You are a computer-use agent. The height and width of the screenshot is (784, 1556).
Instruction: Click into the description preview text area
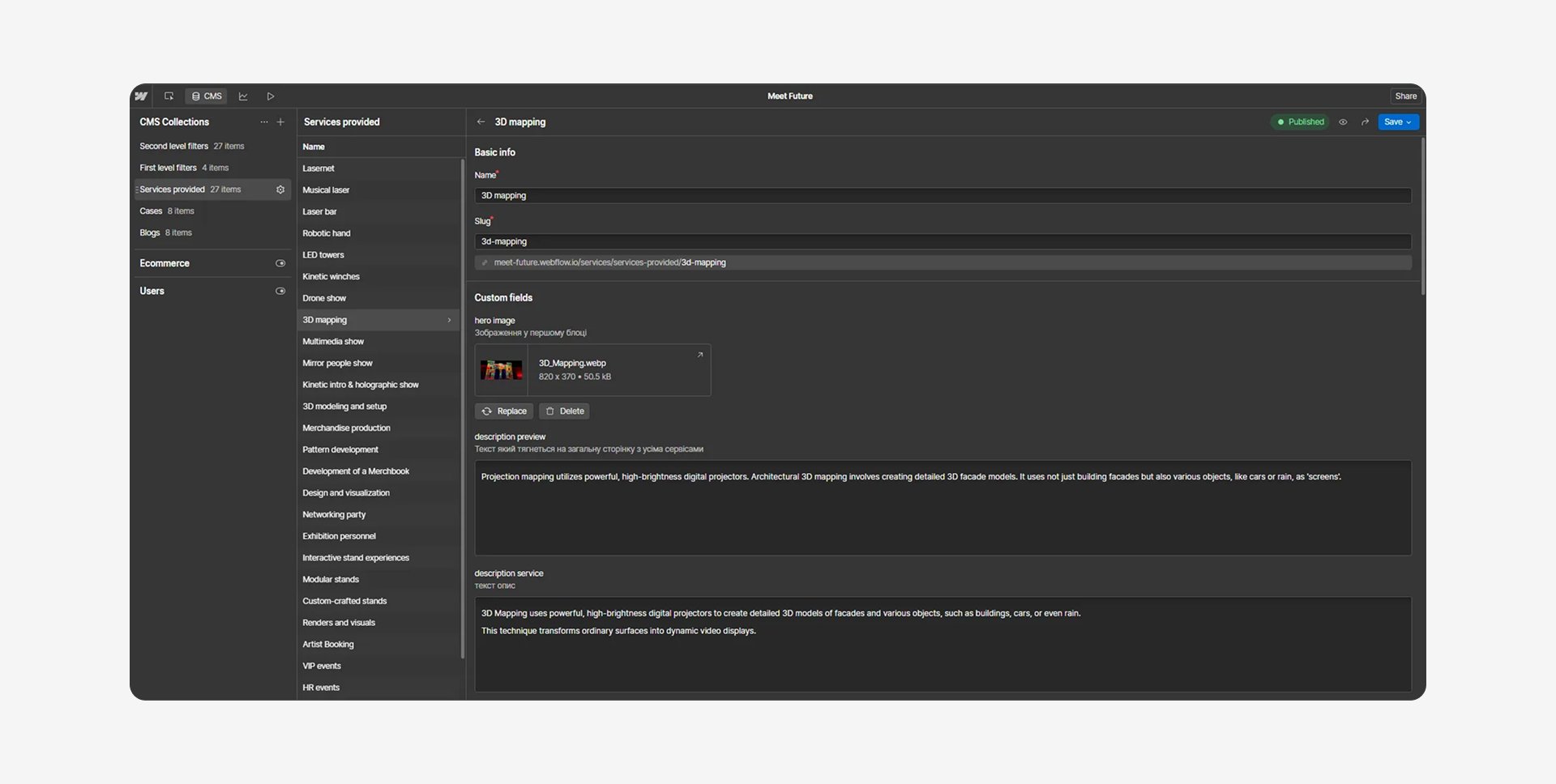click(x=943, y=508)
